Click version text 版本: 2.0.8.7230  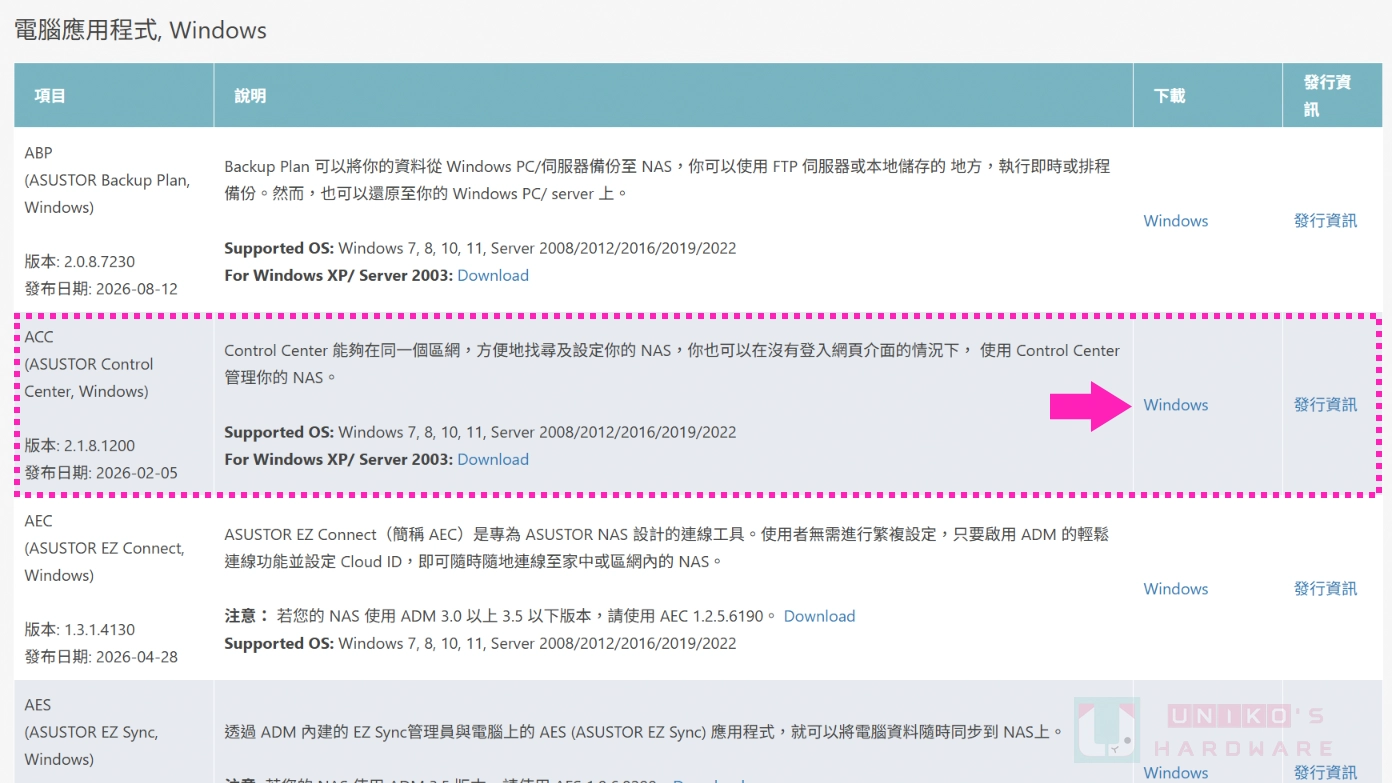pyautogui.click(x=80, y=262)
